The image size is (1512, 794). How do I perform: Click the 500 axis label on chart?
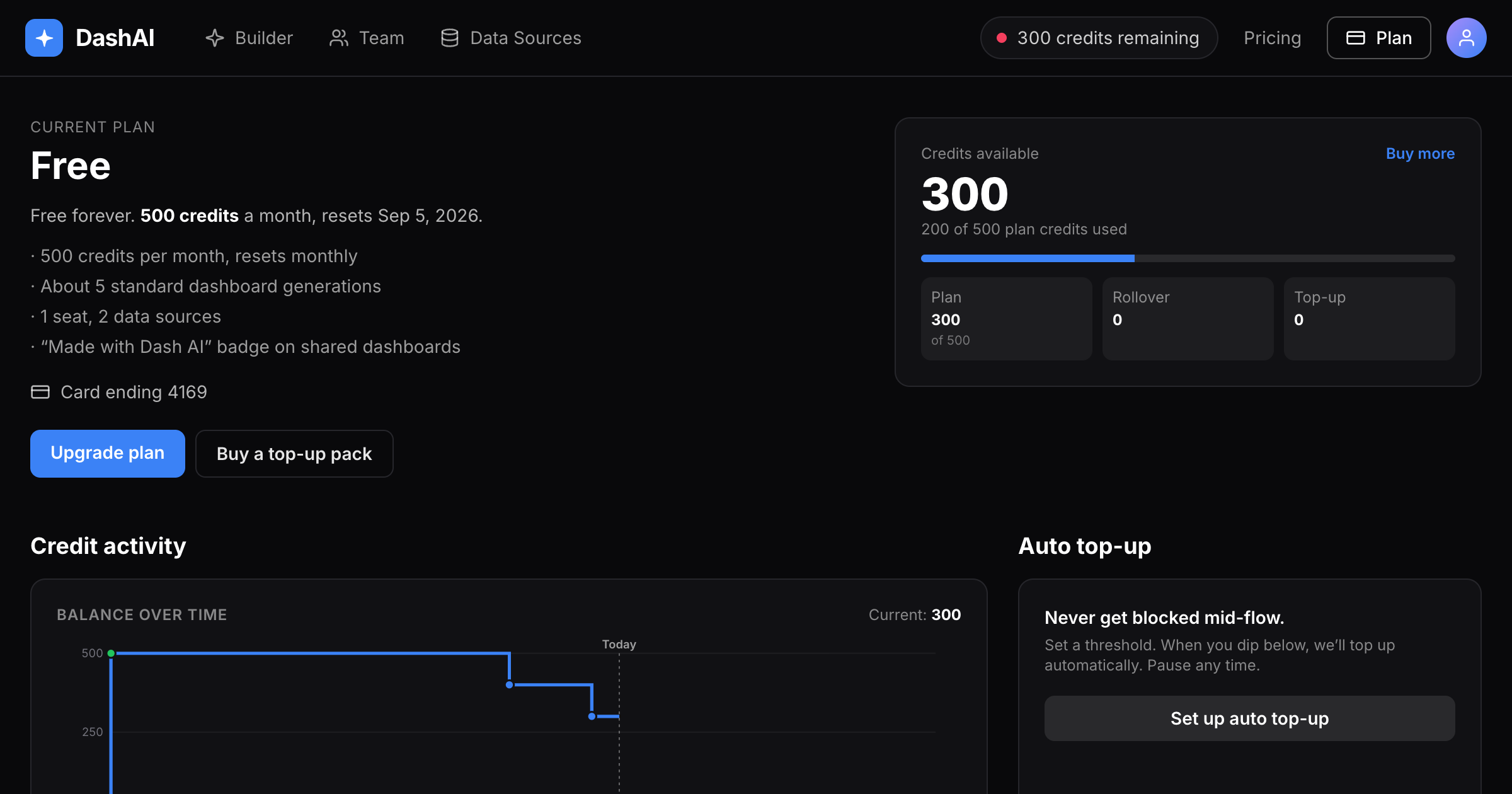[x=92, y=653]
